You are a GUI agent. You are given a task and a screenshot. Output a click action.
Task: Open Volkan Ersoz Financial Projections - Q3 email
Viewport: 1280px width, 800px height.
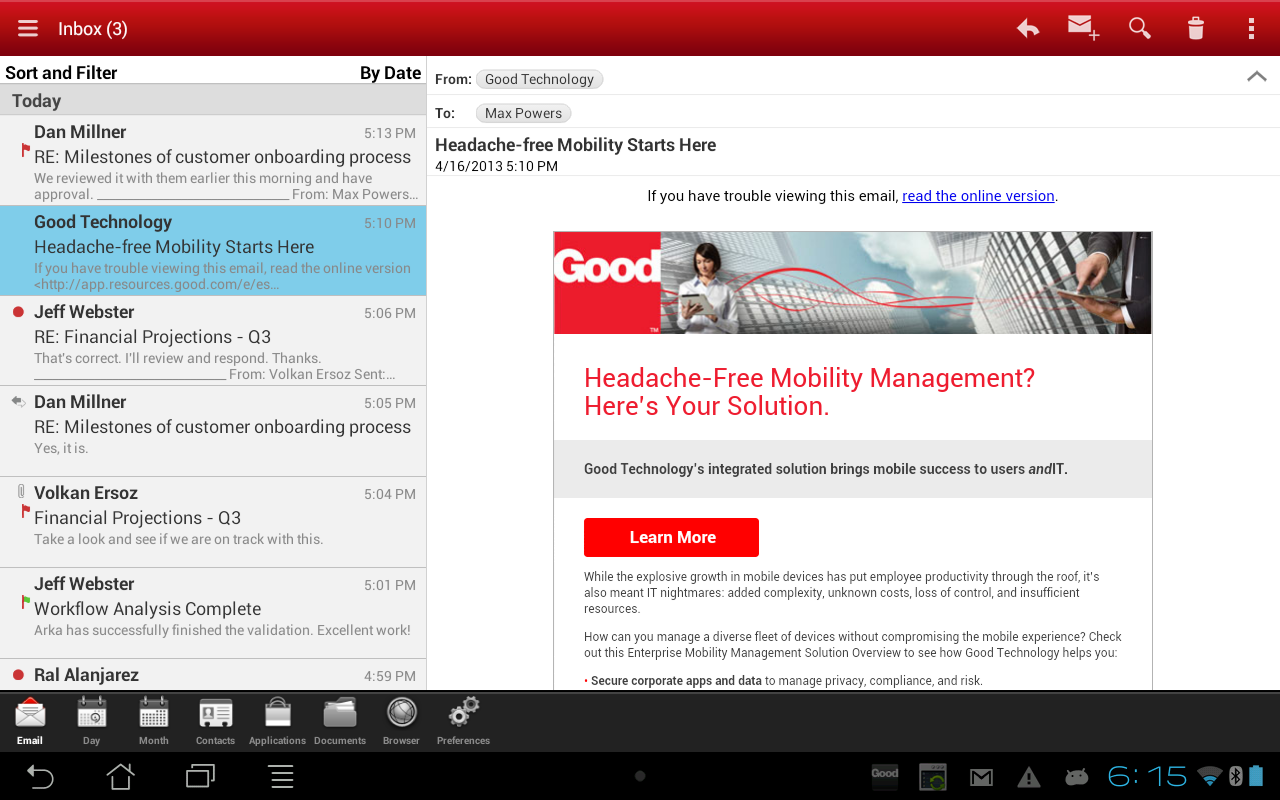click(x=213, y=522)
